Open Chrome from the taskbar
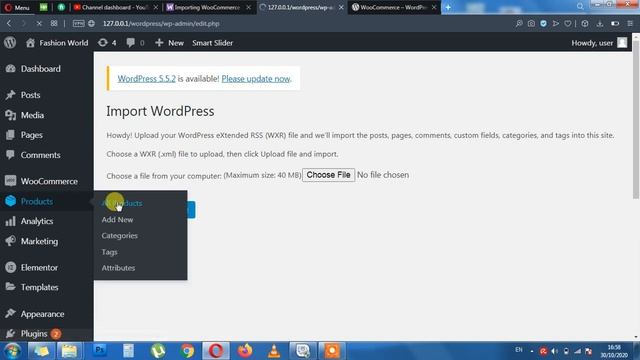 (187, 351)
